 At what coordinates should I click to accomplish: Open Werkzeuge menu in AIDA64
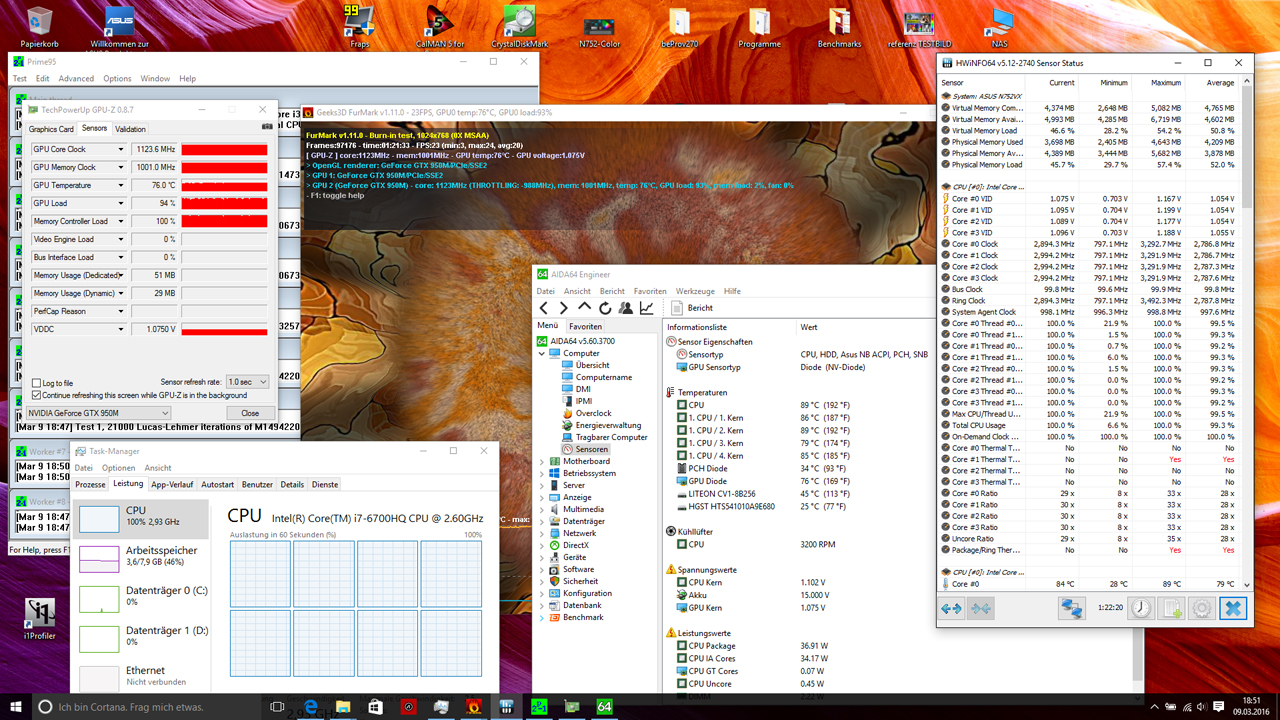tap(695, 291)
